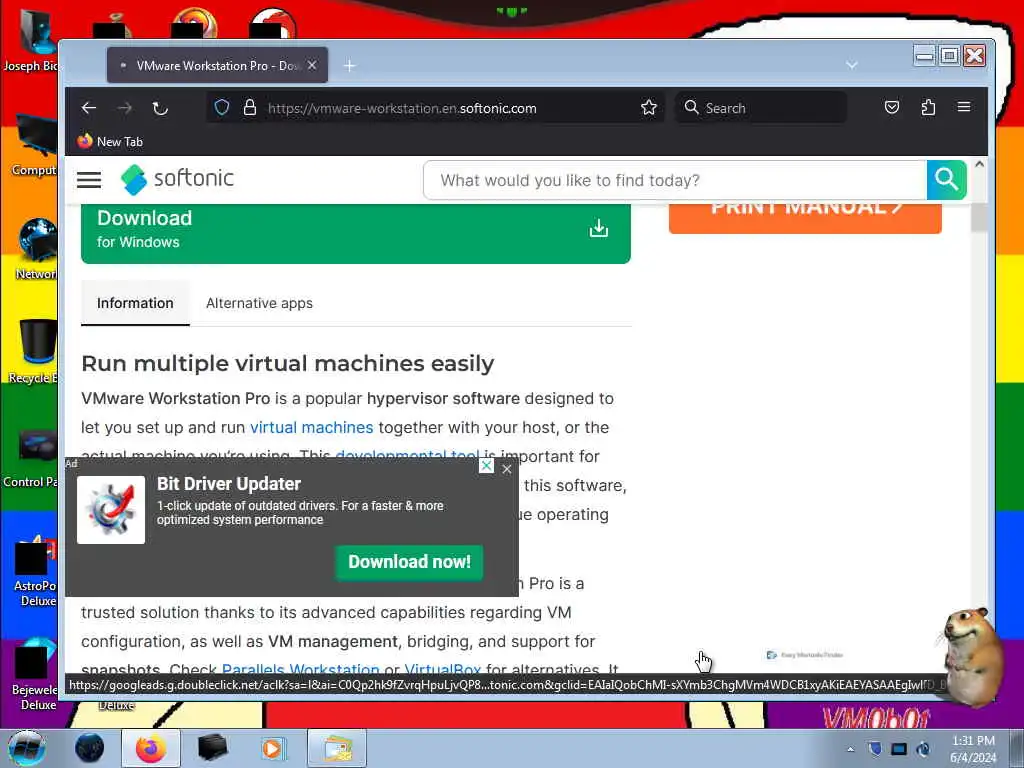Viewport: 1024px width, 768px height.
Task: Open the Computer desktop icon
Action: [34, 145]
